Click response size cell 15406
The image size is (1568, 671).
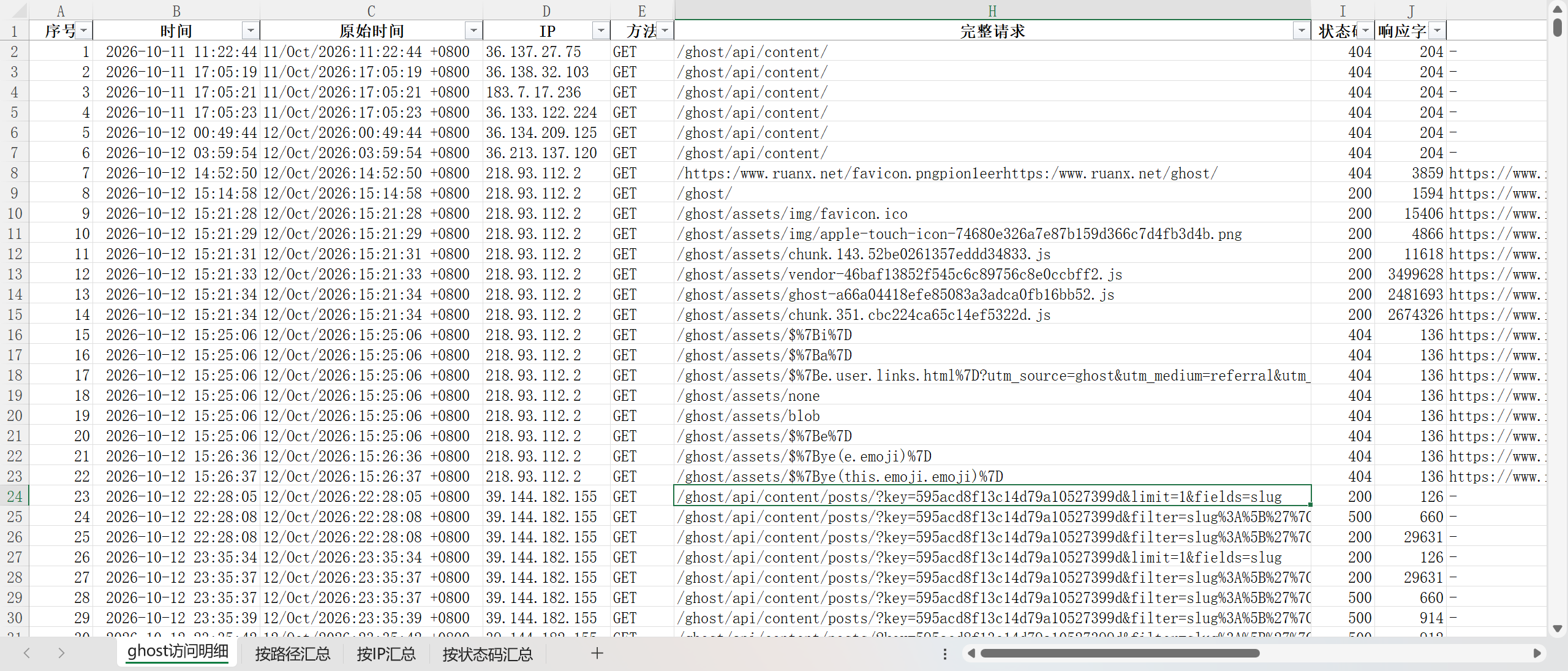[1411, 213]
